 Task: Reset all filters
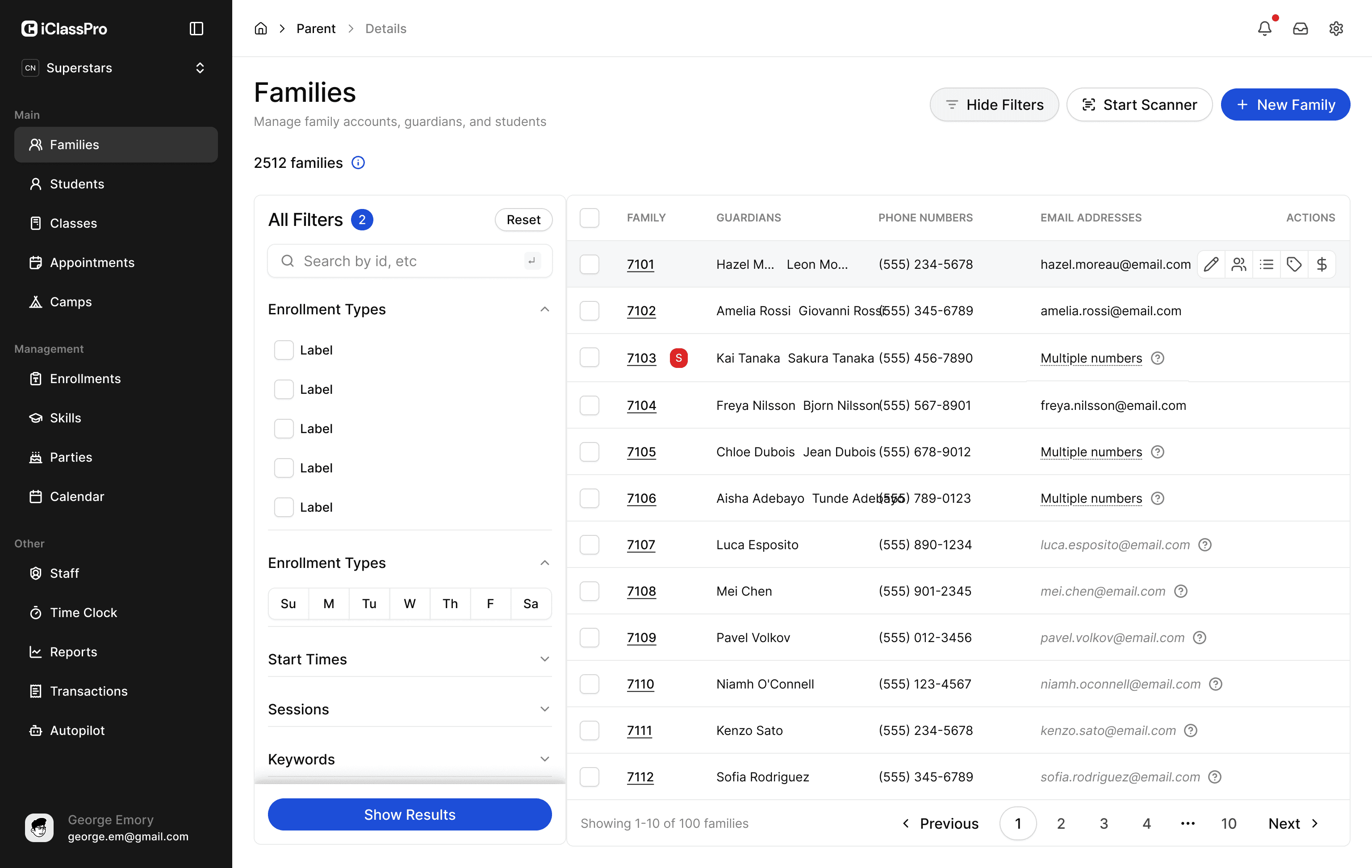pos(523,220)
